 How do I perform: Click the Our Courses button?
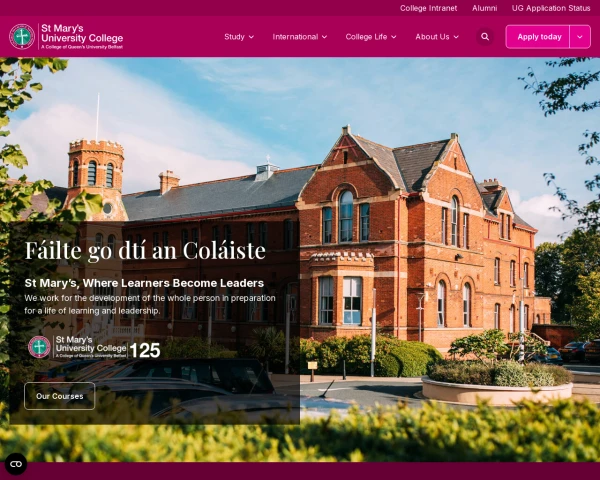(x=60, y=396)
